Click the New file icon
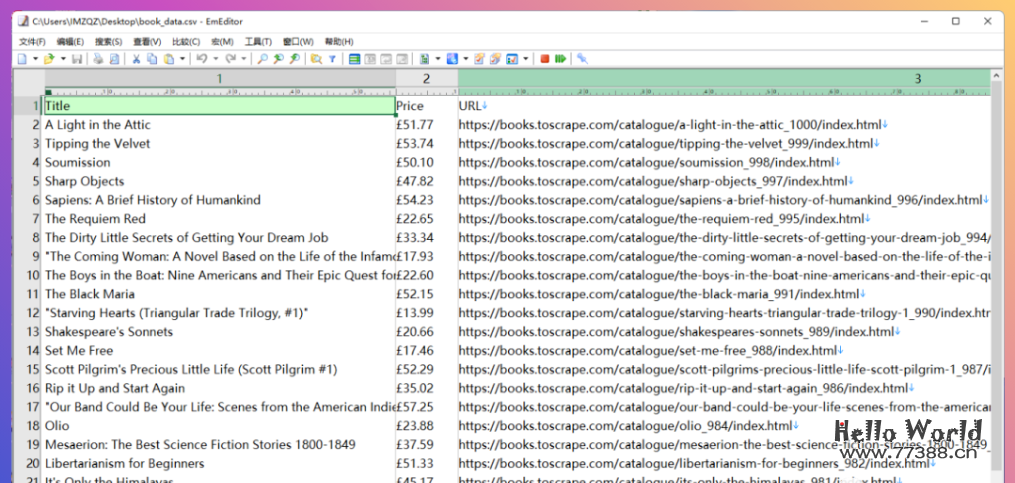This screenshot has width=1015, height=483. click(x=22, y=59)
